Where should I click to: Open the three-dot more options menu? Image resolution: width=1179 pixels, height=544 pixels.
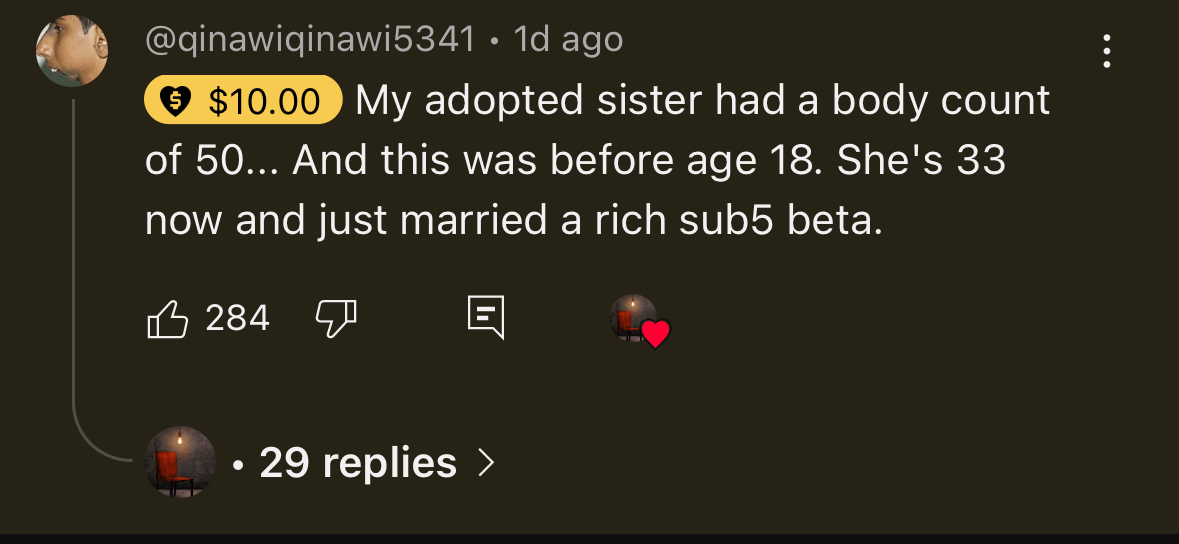click(1107, 51)
